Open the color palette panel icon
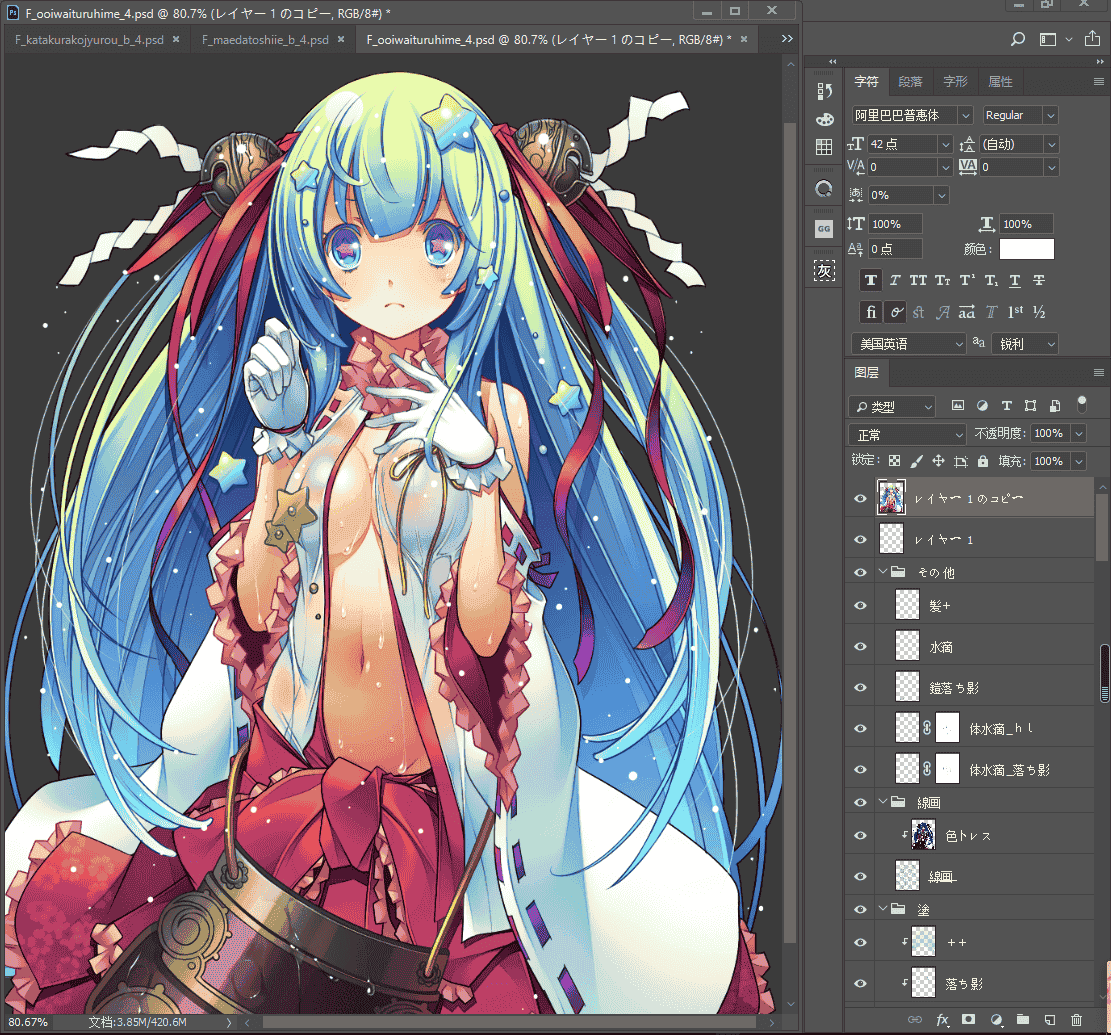Image resolution: width=1111 pixels, height=1035 pixels. pos(824,119)
